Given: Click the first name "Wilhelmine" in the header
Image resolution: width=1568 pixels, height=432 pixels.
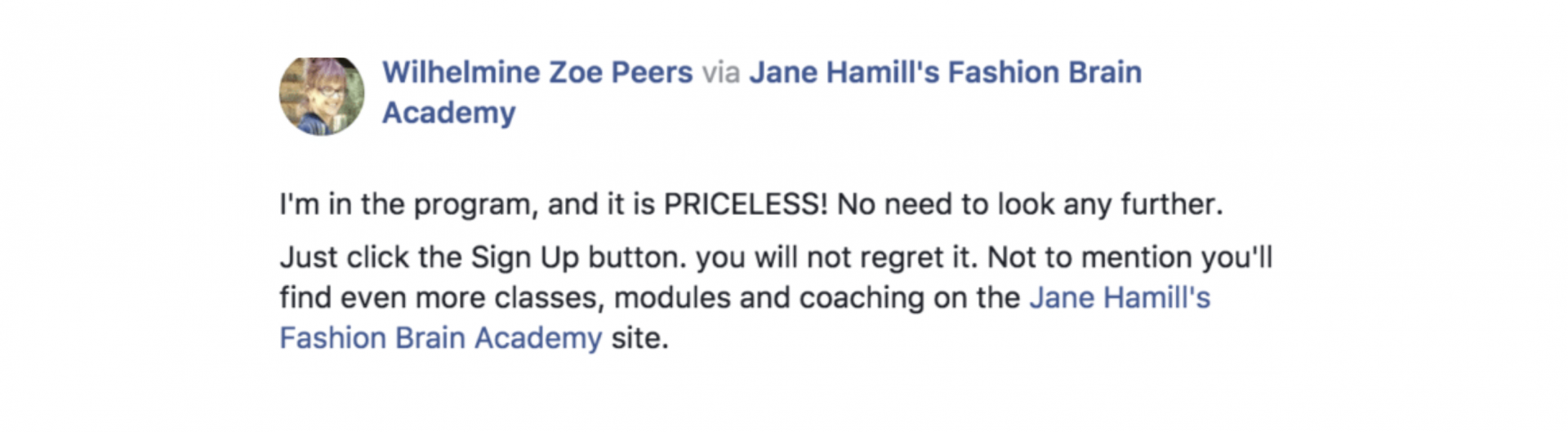Looking at the screenshot, I should point(461,73).
